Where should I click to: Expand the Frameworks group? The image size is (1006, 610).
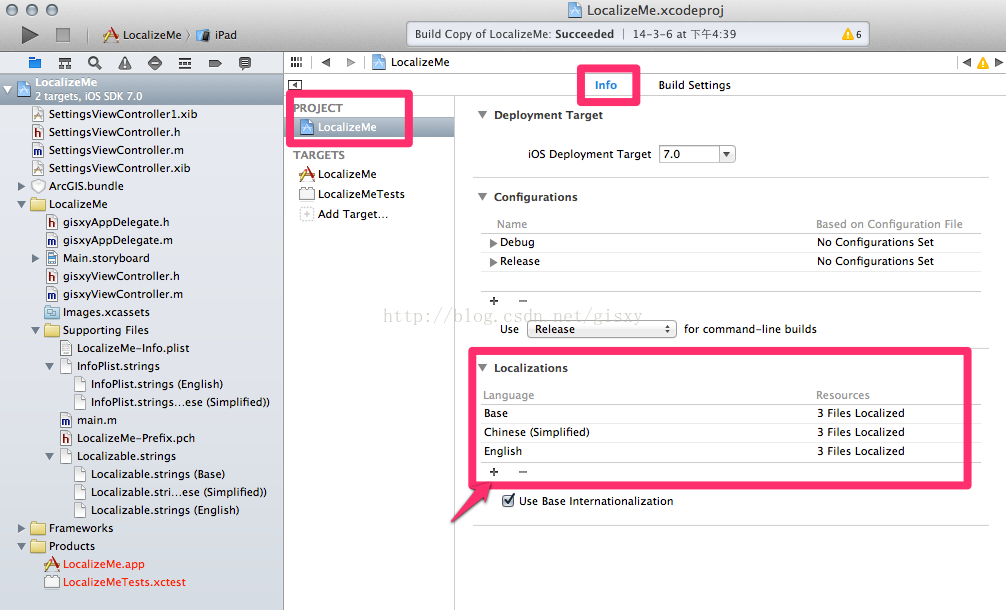coord(21,528)
